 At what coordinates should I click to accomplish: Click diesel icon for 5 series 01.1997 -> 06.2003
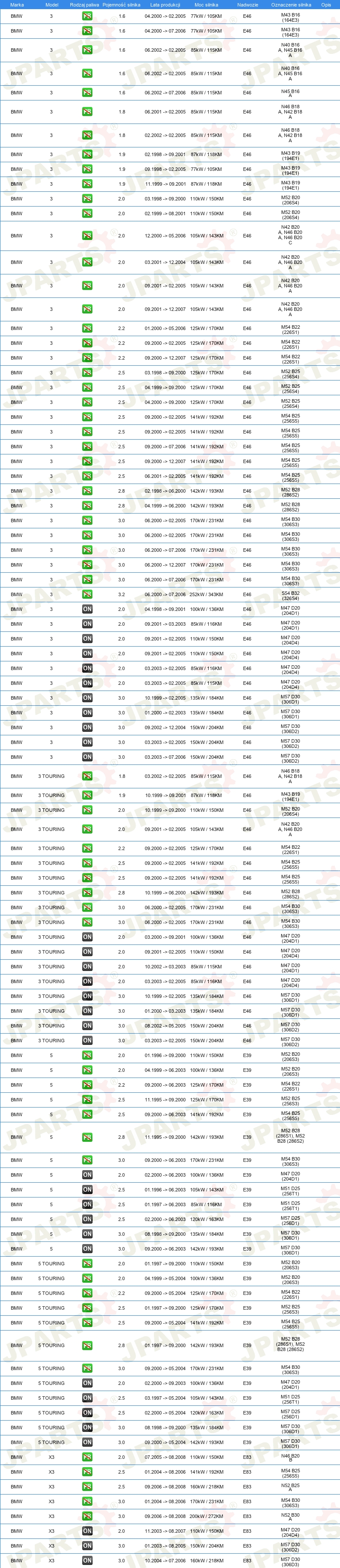pyautogui.click(x=87, y=1204)
